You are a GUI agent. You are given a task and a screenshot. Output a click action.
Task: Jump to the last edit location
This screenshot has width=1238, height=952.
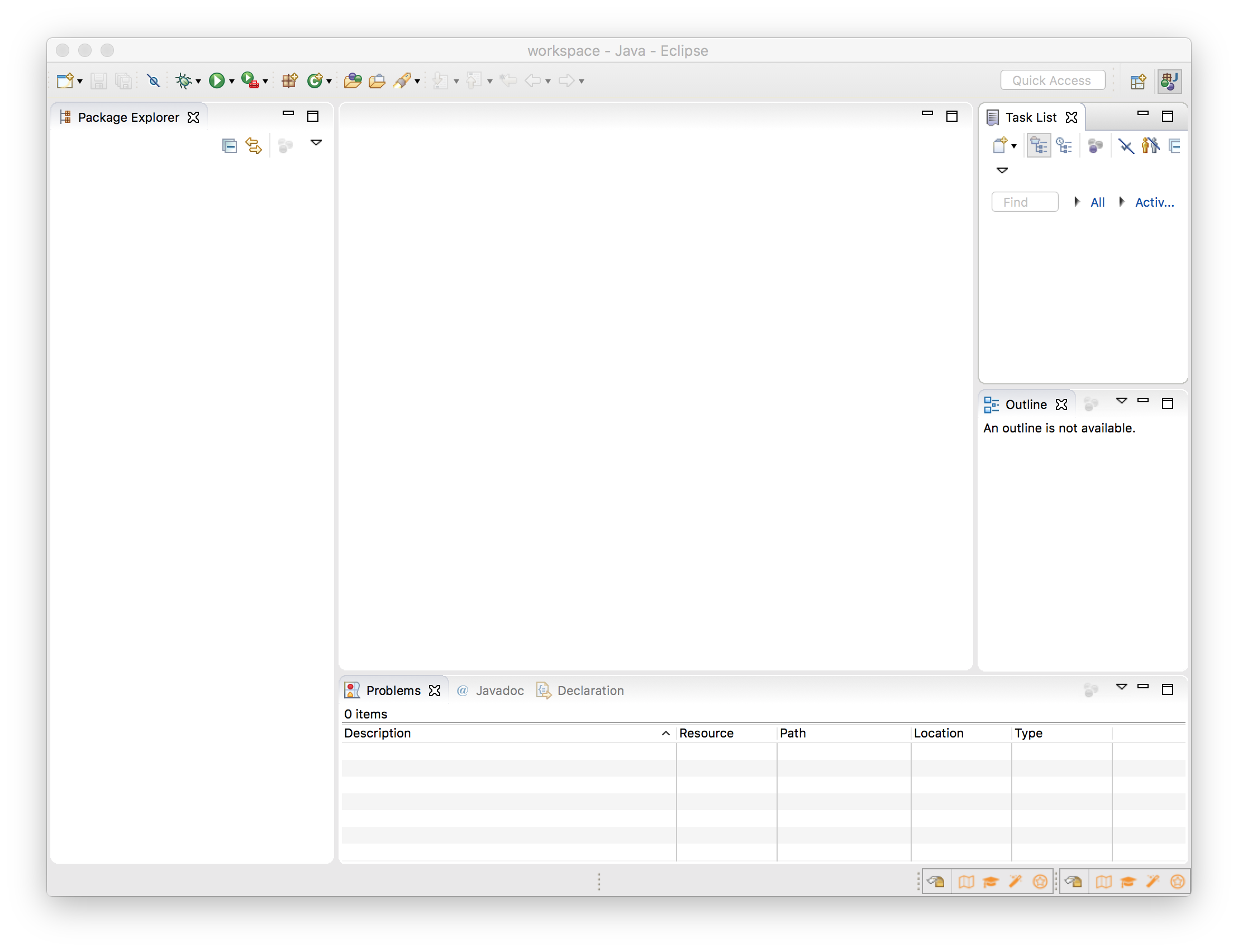(x=508, y=80)
